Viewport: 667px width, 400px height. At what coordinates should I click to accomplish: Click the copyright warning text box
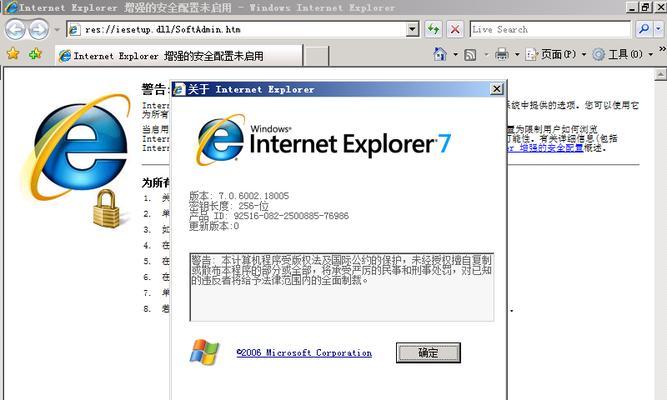tap(342, 287)
